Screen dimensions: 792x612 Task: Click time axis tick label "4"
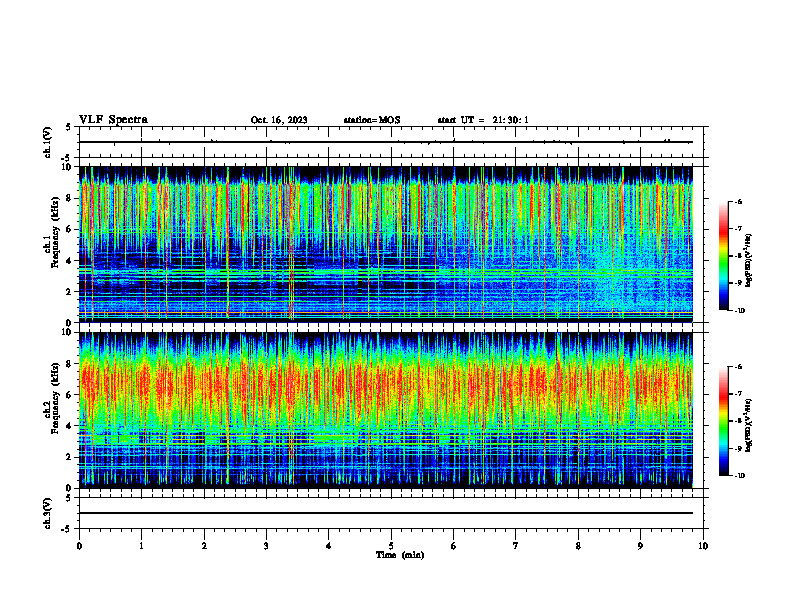(329, 546)
